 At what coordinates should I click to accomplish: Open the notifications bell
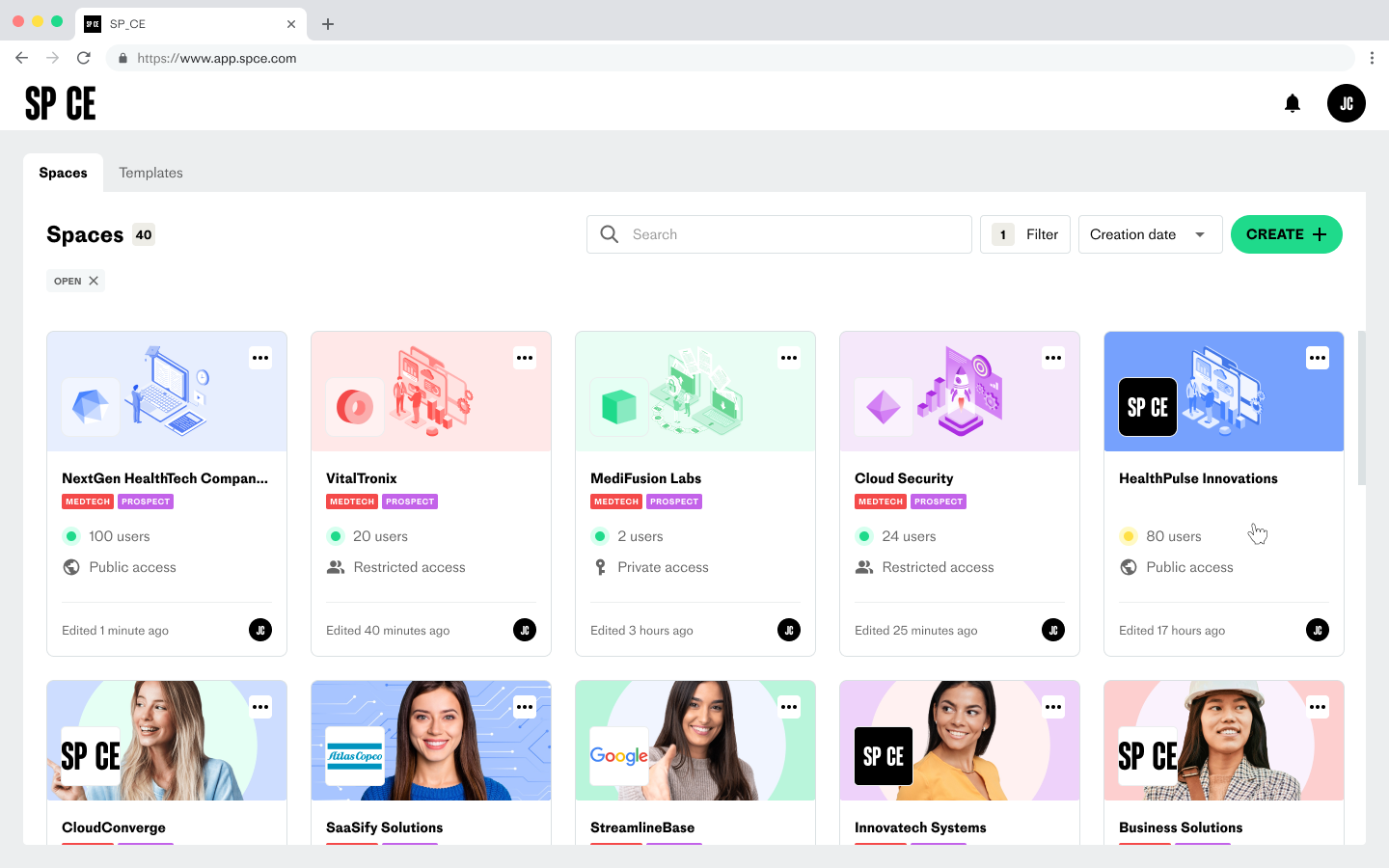coord(1293,103)
